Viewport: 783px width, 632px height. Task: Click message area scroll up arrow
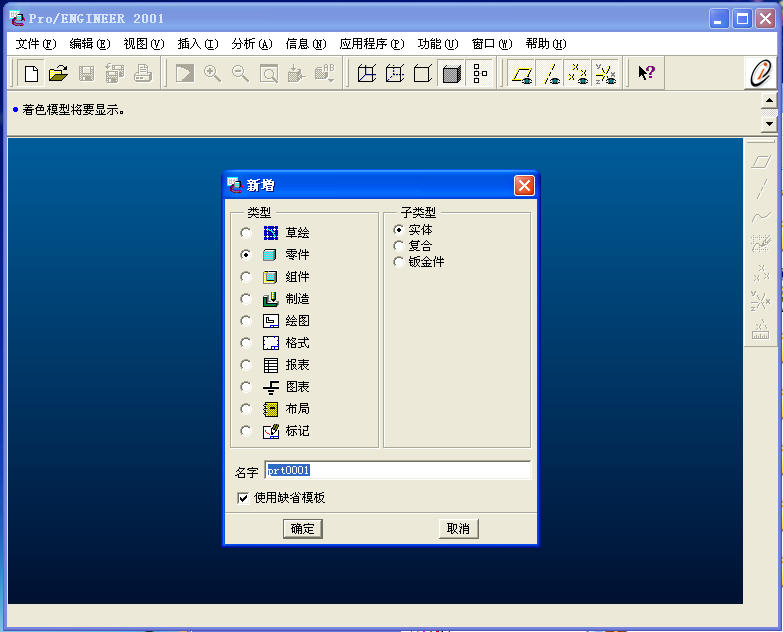coord(769,101)
